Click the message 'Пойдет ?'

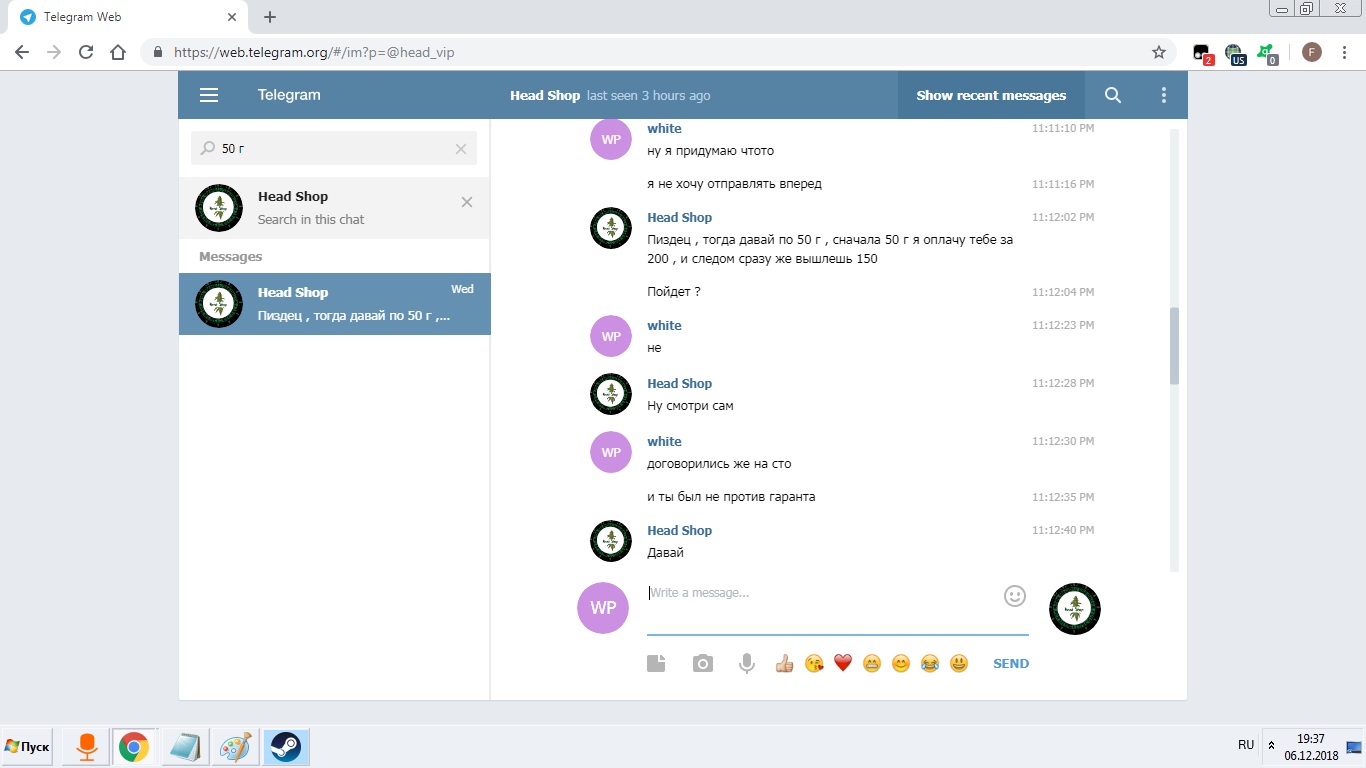click(x=674, y=292)
